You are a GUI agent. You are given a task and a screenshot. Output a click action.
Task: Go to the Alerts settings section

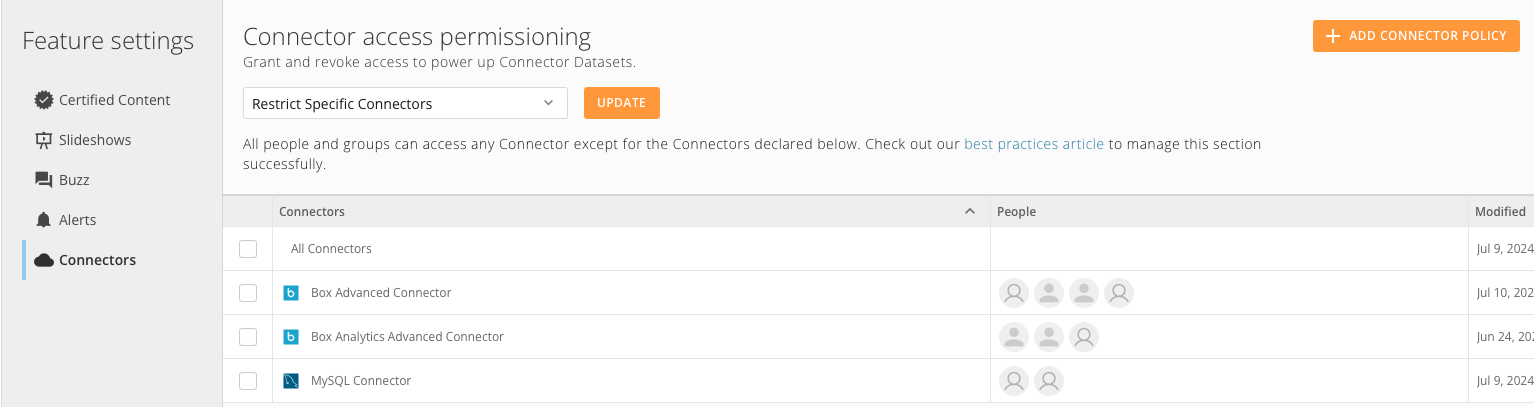78,220
